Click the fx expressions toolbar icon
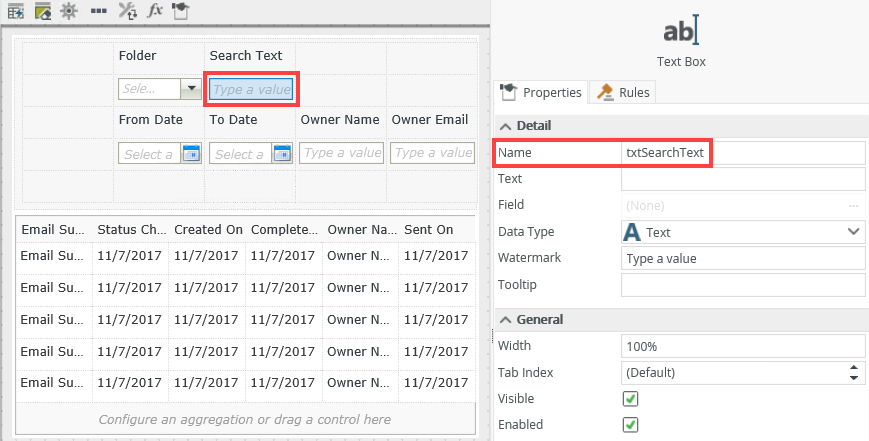The image size is (869, 441). (155, 11)
